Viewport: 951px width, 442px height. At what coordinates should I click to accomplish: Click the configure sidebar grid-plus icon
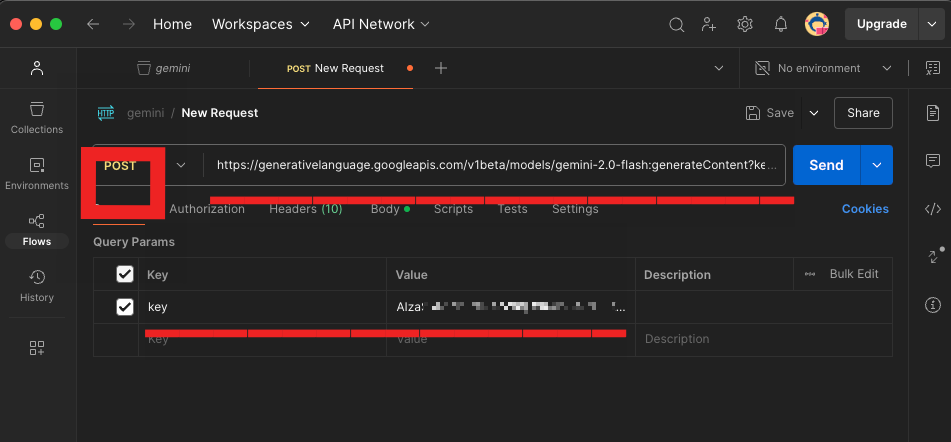point(37,347)
